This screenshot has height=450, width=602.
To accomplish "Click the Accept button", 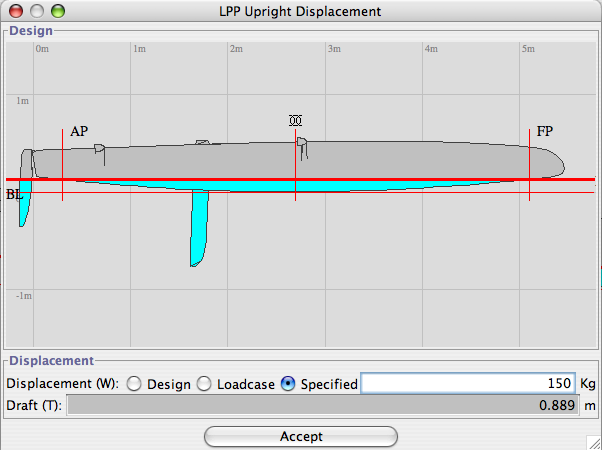I will [x=301, y=437].
